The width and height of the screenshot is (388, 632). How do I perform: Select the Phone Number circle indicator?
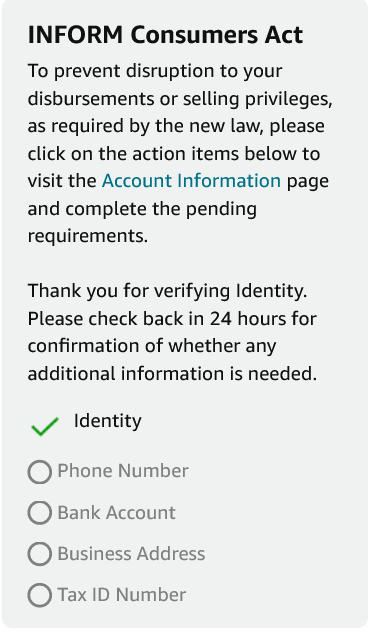click(x=39, y=472)
